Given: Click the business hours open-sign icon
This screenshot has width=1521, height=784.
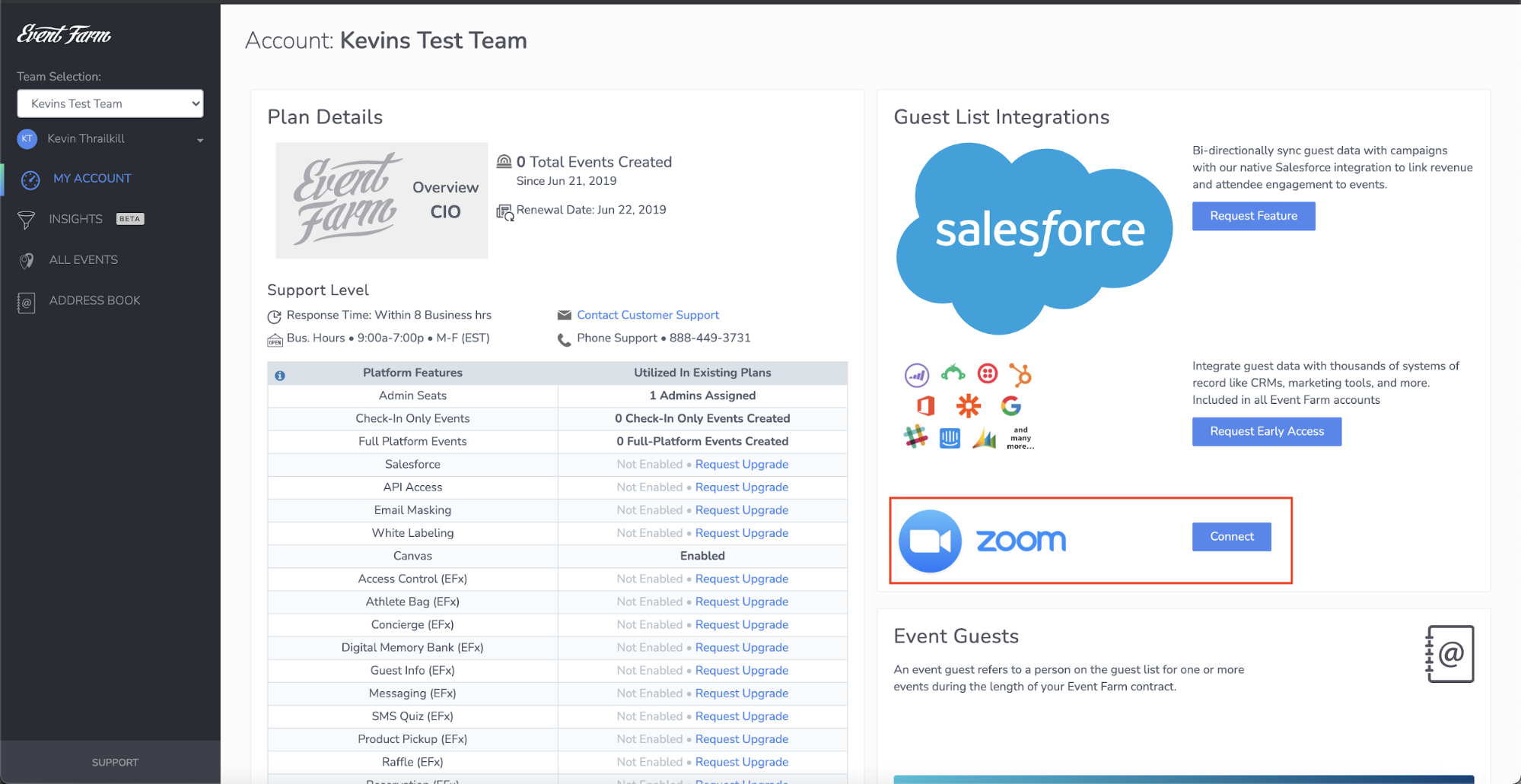Looking at the screenshot, I should pyautogui.click(x=275, y=340).
